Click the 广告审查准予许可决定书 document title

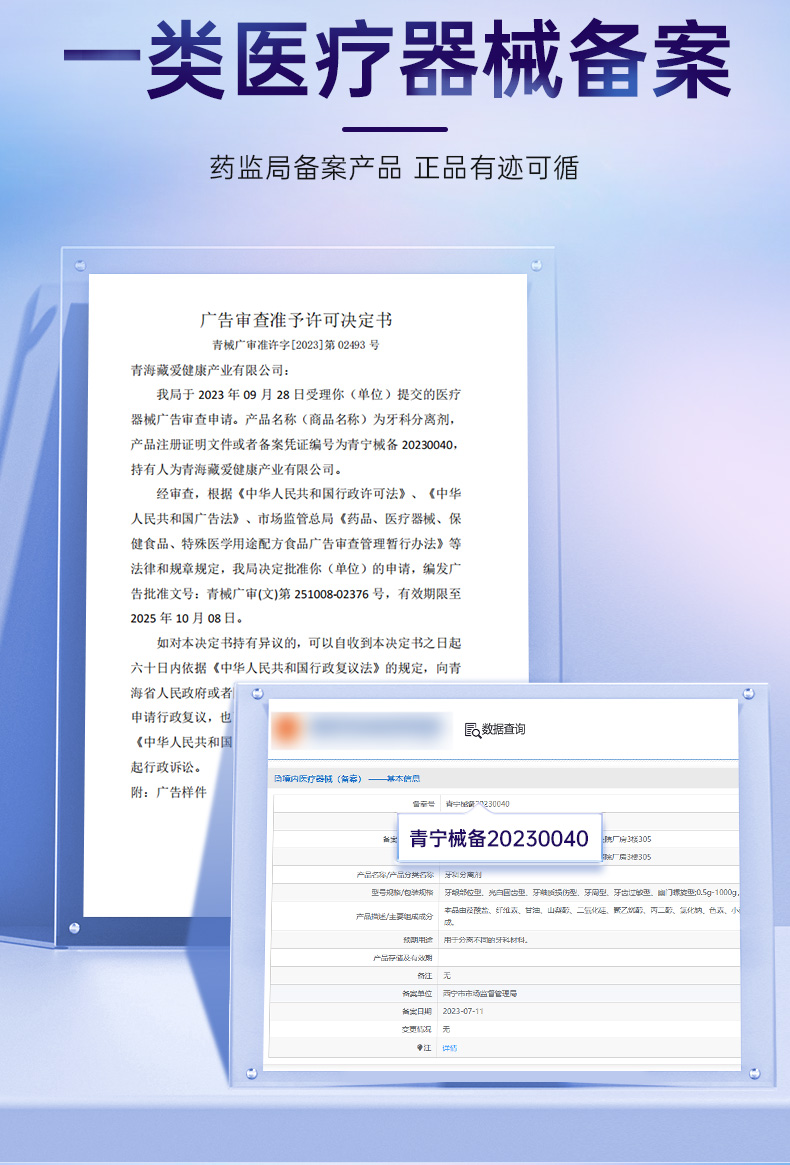click(296, 320)
